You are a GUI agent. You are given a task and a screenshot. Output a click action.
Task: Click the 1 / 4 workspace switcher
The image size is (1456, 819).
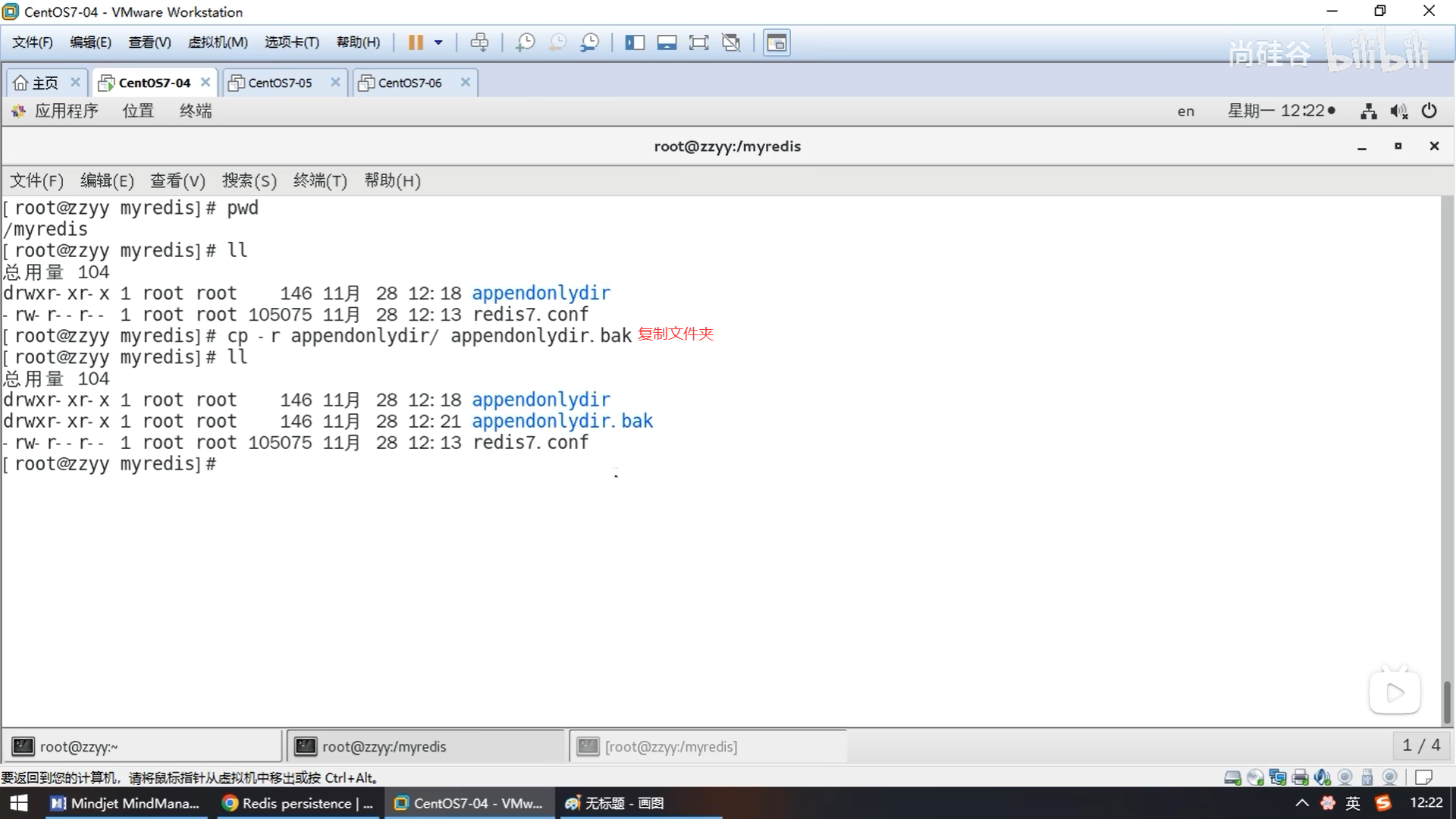tap(1420, 745)
